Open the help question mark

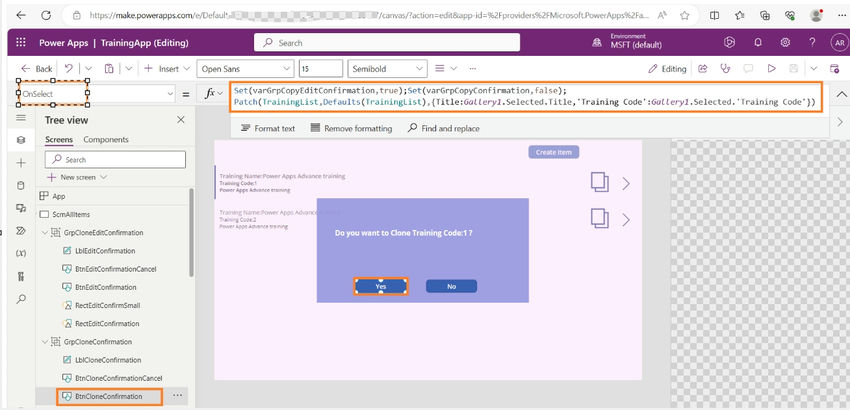[x=812, y=42]
